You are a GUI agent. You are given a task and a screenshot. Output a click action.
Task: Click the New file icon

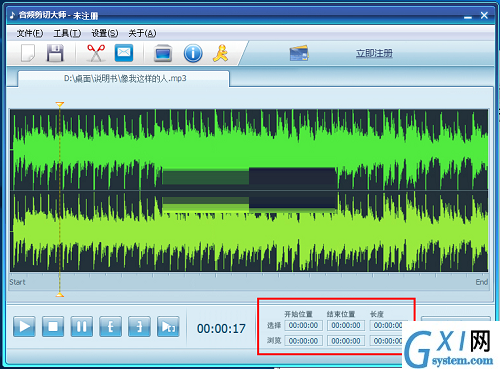tap(28, 53)
